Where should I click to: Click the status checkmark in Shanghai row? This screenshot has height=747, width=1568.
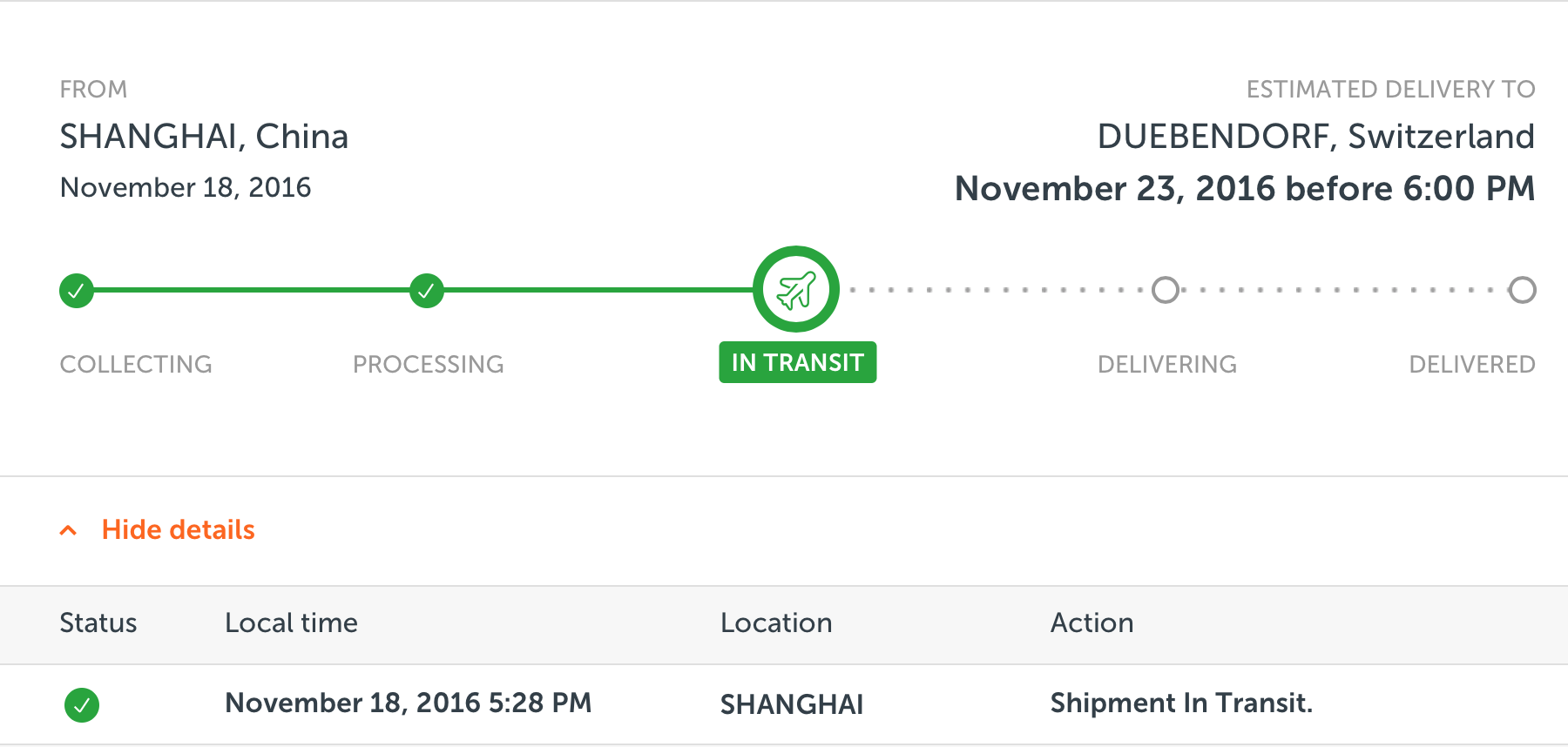coord(82,705)
